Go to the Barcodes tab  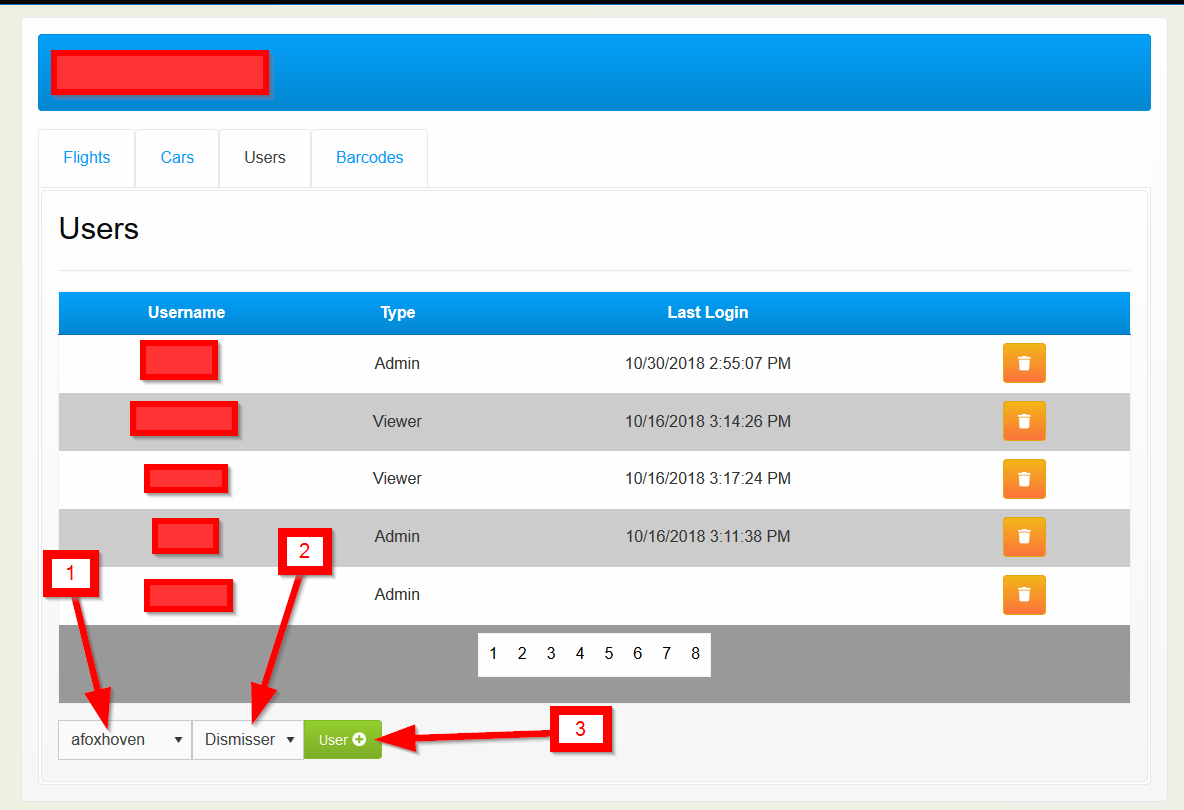pyautogui.click(x=369, y=158)
